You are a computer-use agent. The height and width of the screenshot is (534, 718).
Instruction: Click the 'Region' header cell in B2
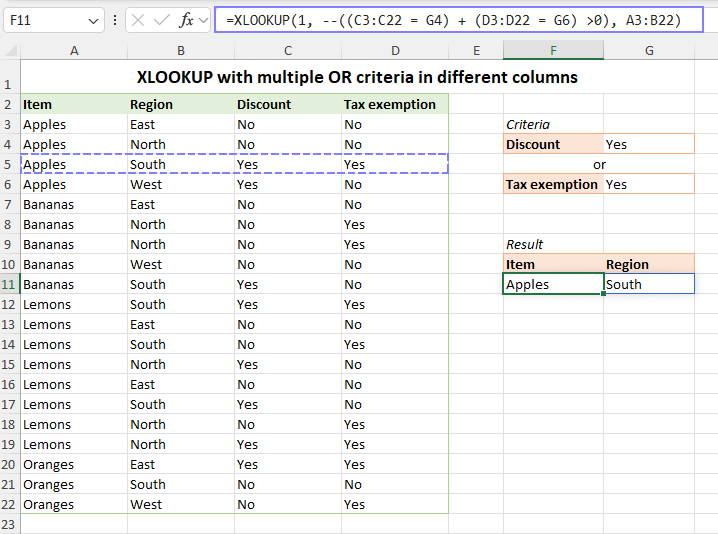(x=181, y=104)
